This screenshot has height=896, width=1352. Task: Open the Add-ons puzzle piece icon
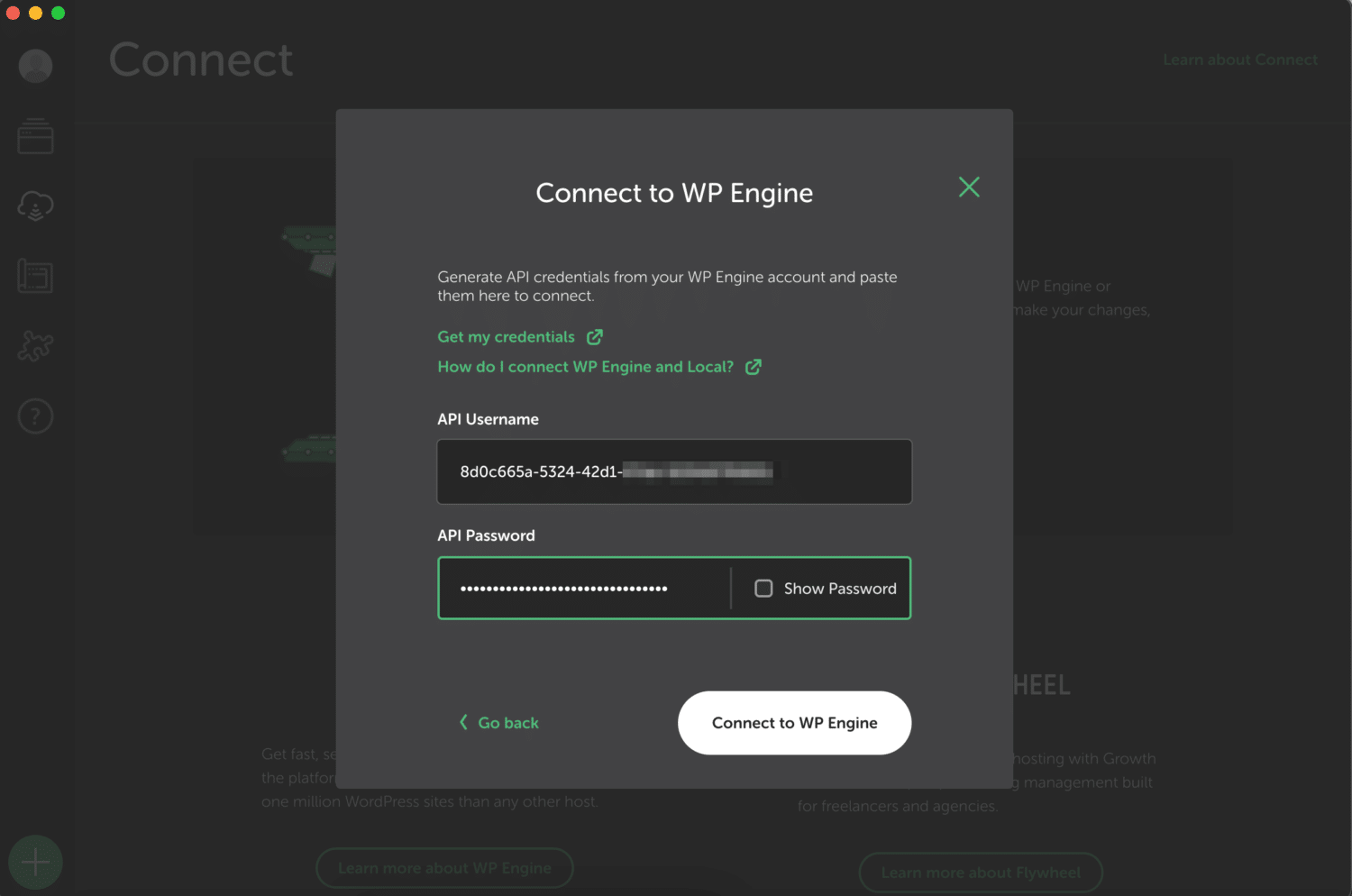point(35,346)
